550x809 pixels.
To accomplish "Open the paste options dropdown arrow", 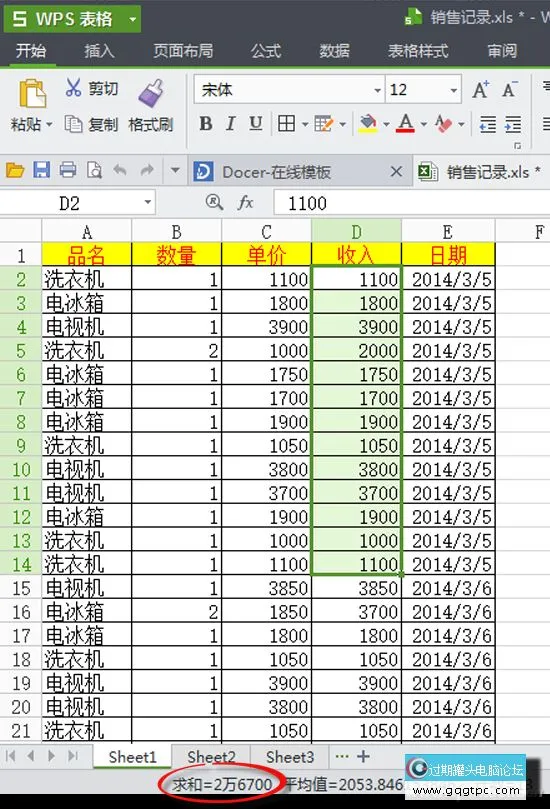I will click(50, 125).
